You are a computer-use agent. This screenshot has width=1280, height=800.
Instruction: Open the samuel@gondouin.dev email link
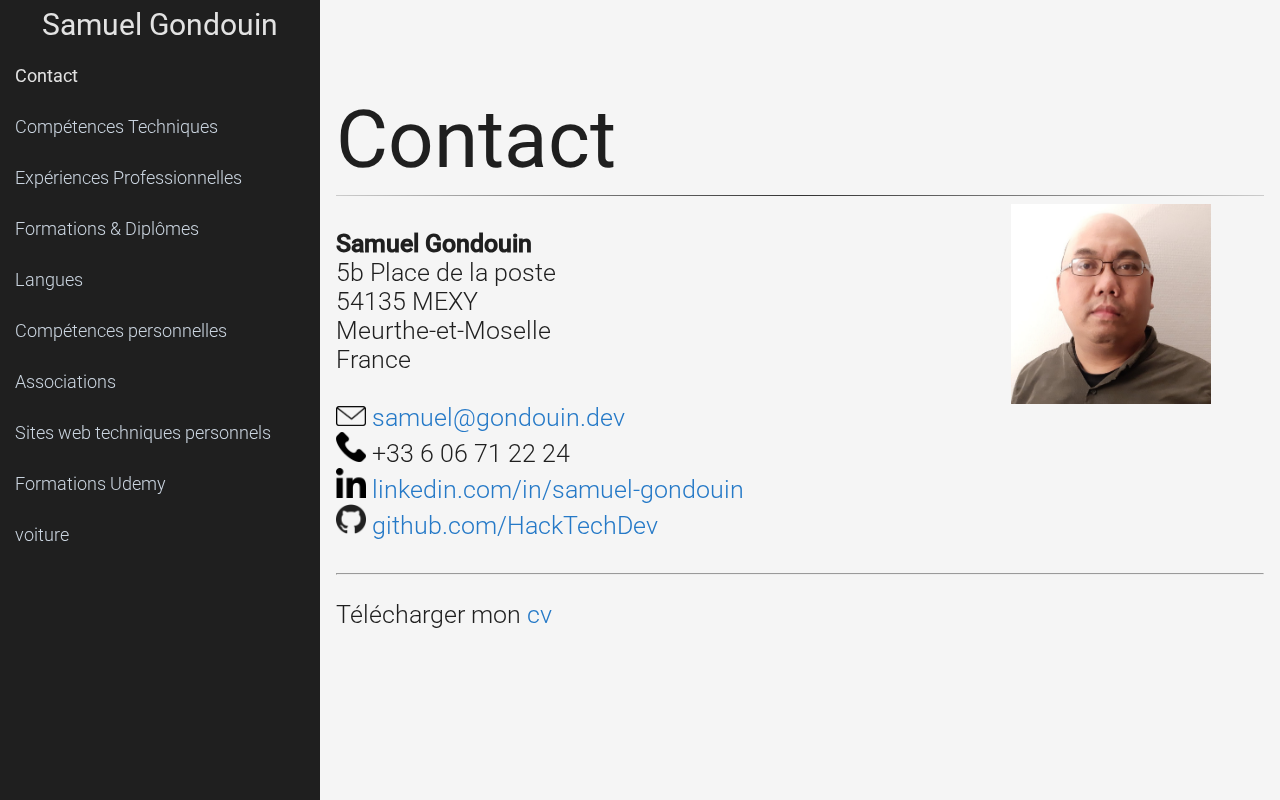coord(498,418)
